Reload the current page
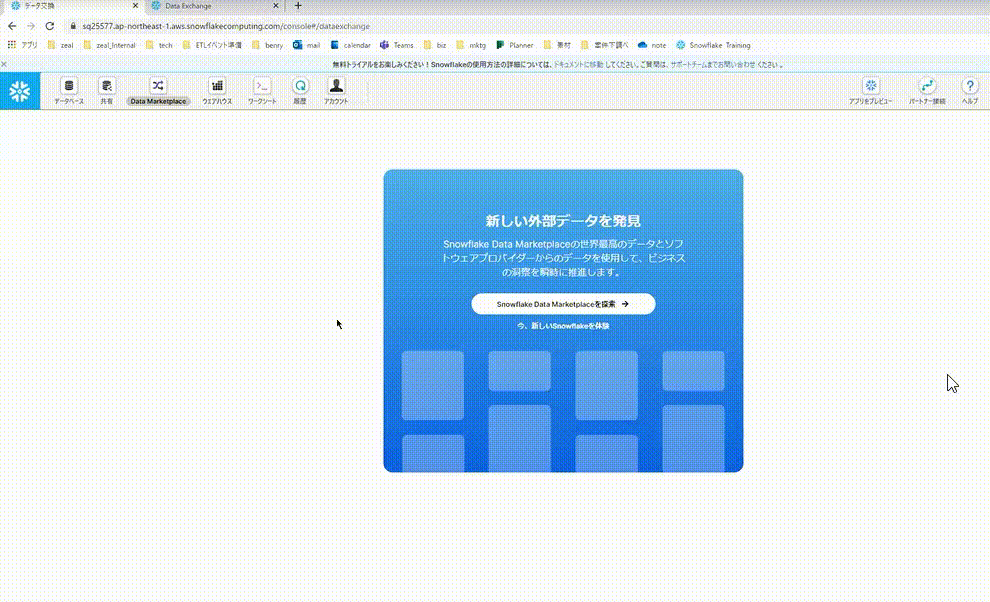990x602 pixels. pos(50,26)
